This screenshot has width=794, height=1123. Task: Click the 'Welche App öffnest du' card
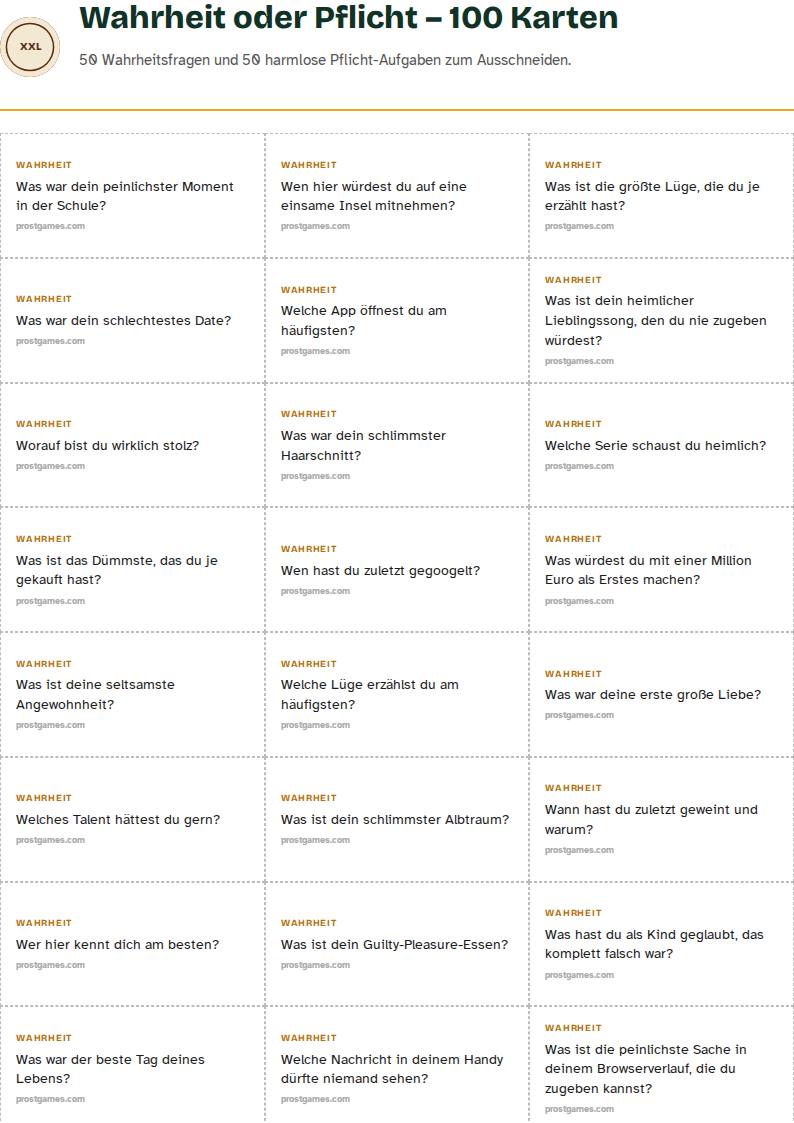[397, 320]
